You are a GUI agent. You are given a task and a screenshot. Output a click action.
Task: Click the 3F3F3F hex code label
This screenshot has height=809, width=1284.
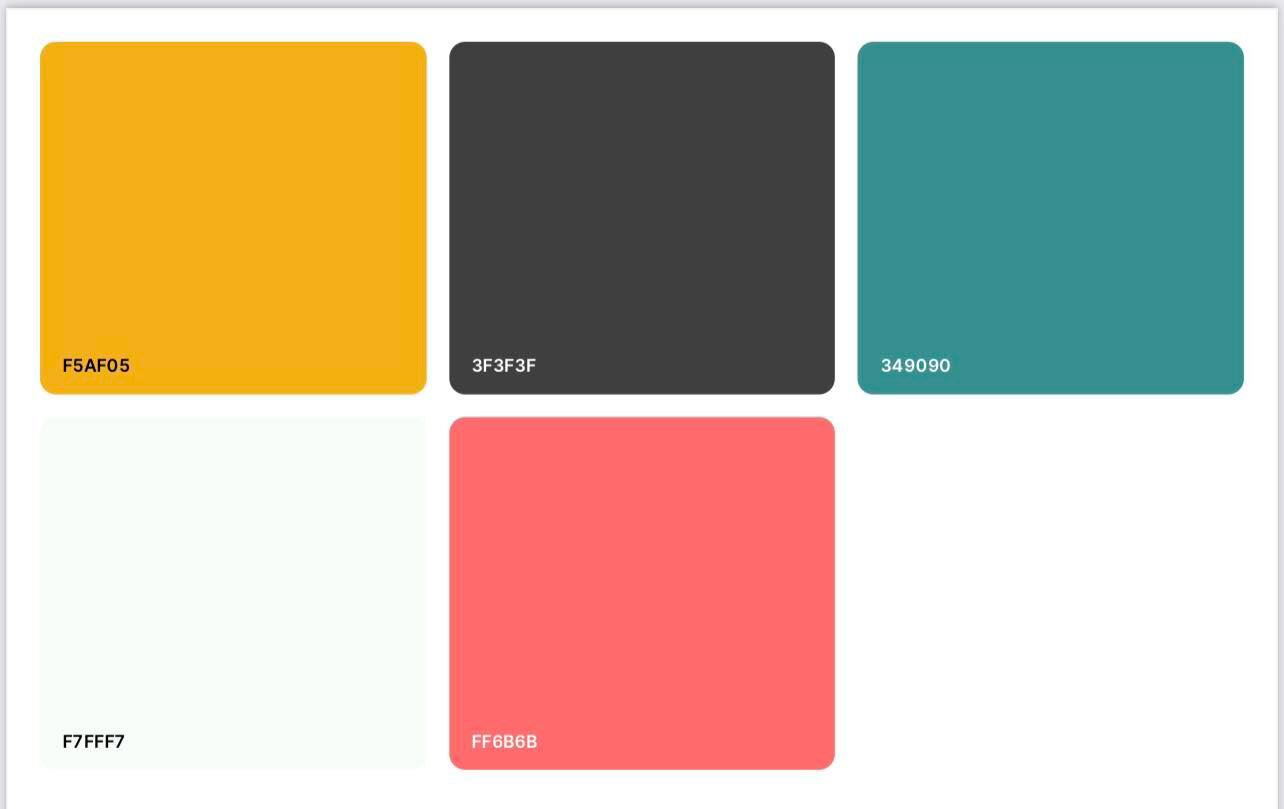(x=504, y=366)
